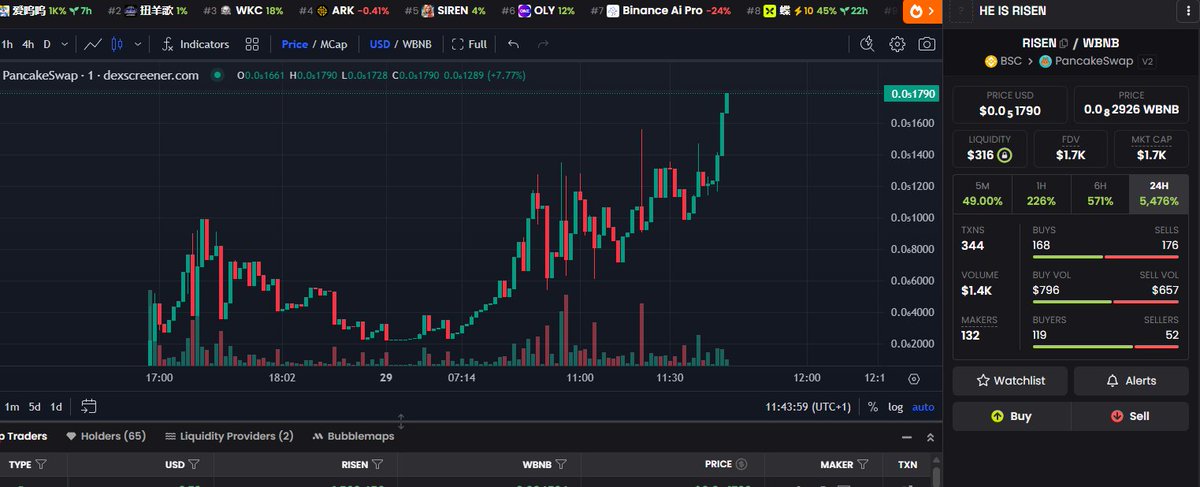Screen dimensions: 1200x487
Task: Click the liquidity lock icon
Action: click(x=1004, y=155)
